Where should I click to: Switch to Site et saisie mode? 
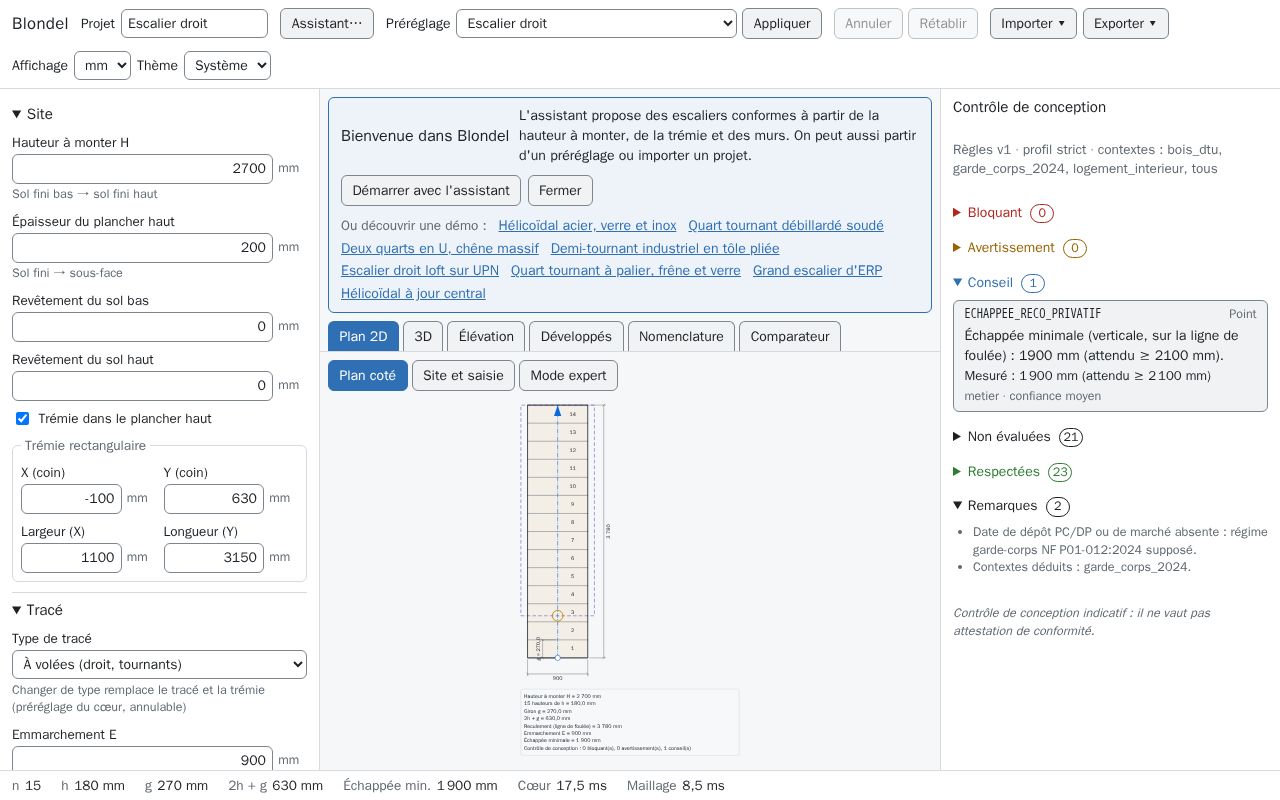[x=463, y=375]
